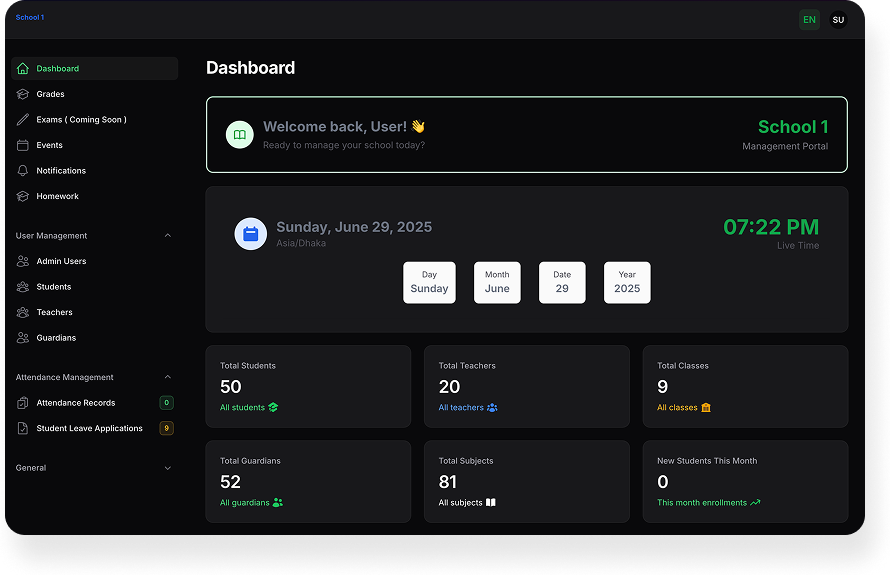Viewport: 890px width, 575px height.
Task: Open the Homework menu item
Action: click(x=57, y=196)
